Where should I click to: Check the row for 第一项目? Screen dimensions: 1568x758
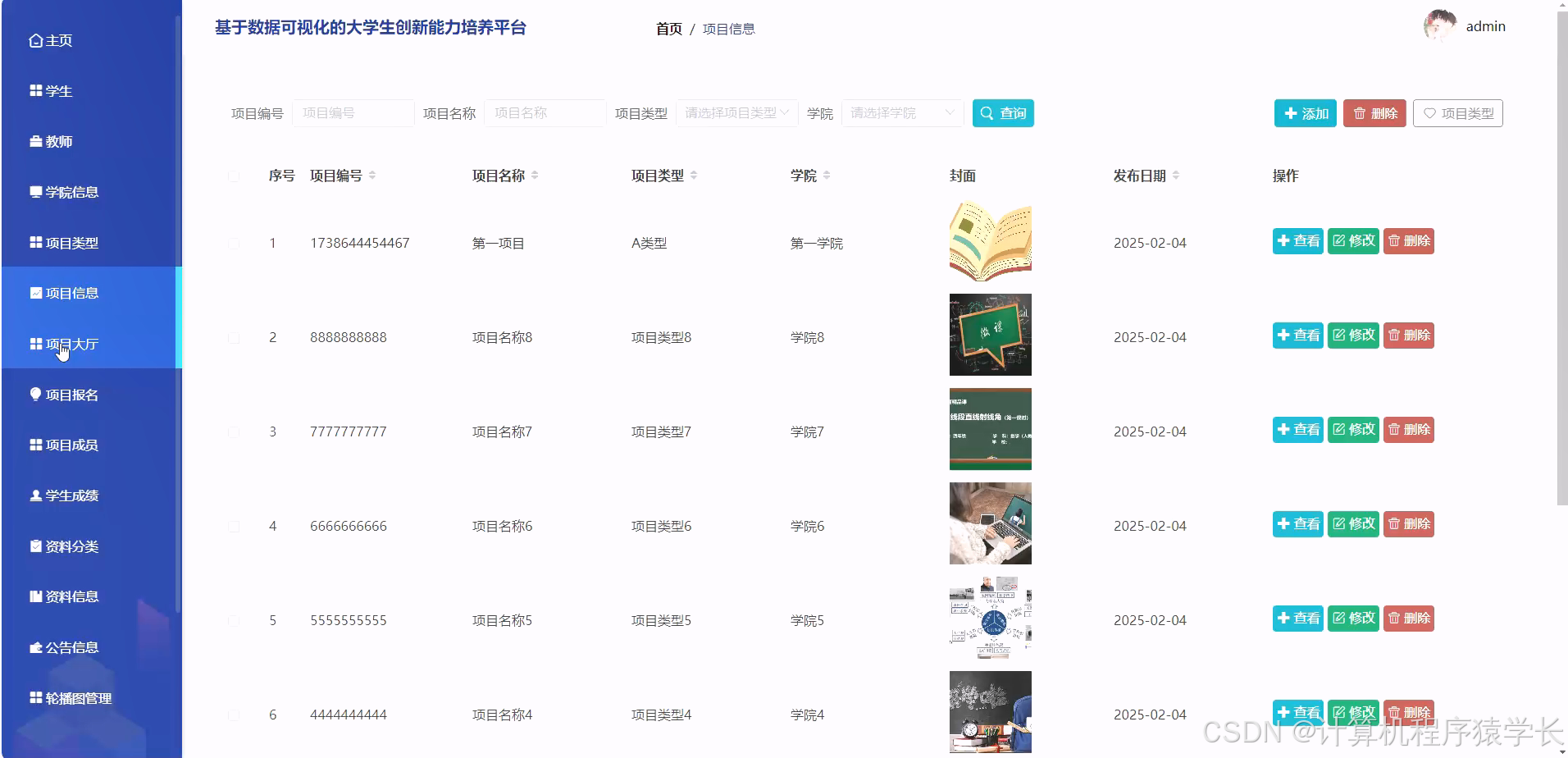234,243
